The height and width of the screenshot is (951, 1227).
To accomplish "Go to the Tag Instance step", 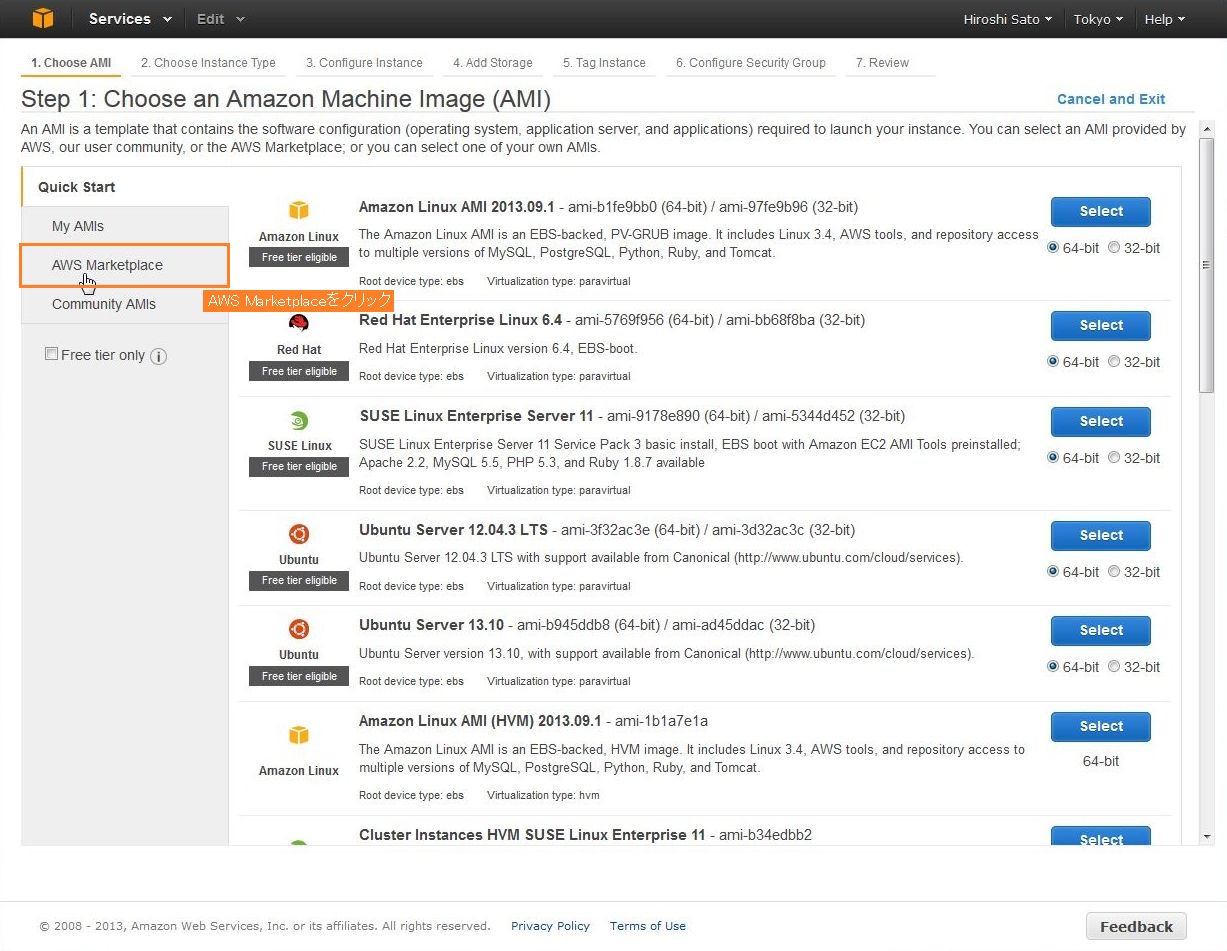I will (604, 63).
